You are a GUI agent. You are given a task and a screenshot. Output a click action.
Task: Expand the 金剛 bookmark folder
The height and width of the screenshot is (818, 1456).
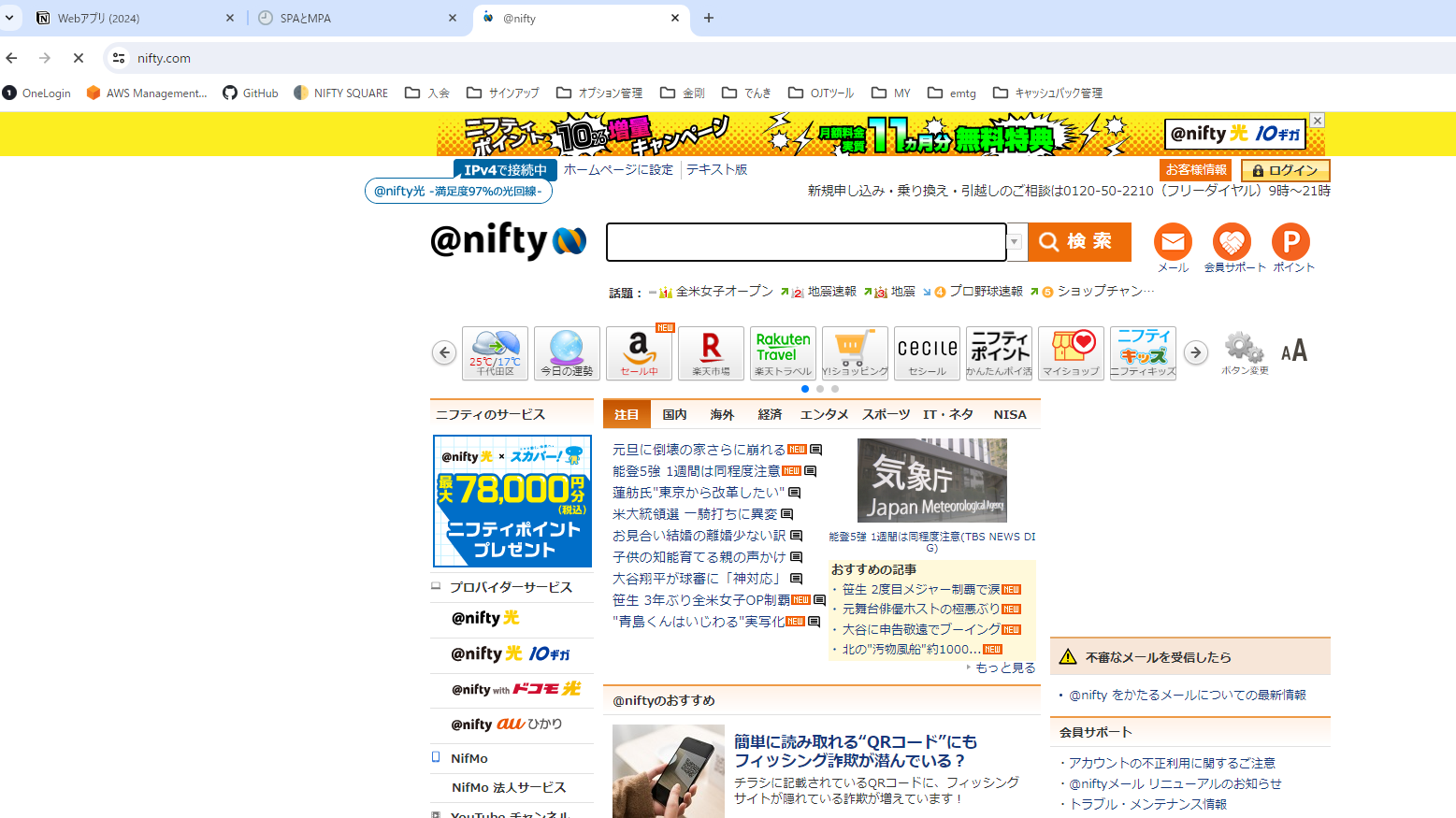tap(683, 93)
